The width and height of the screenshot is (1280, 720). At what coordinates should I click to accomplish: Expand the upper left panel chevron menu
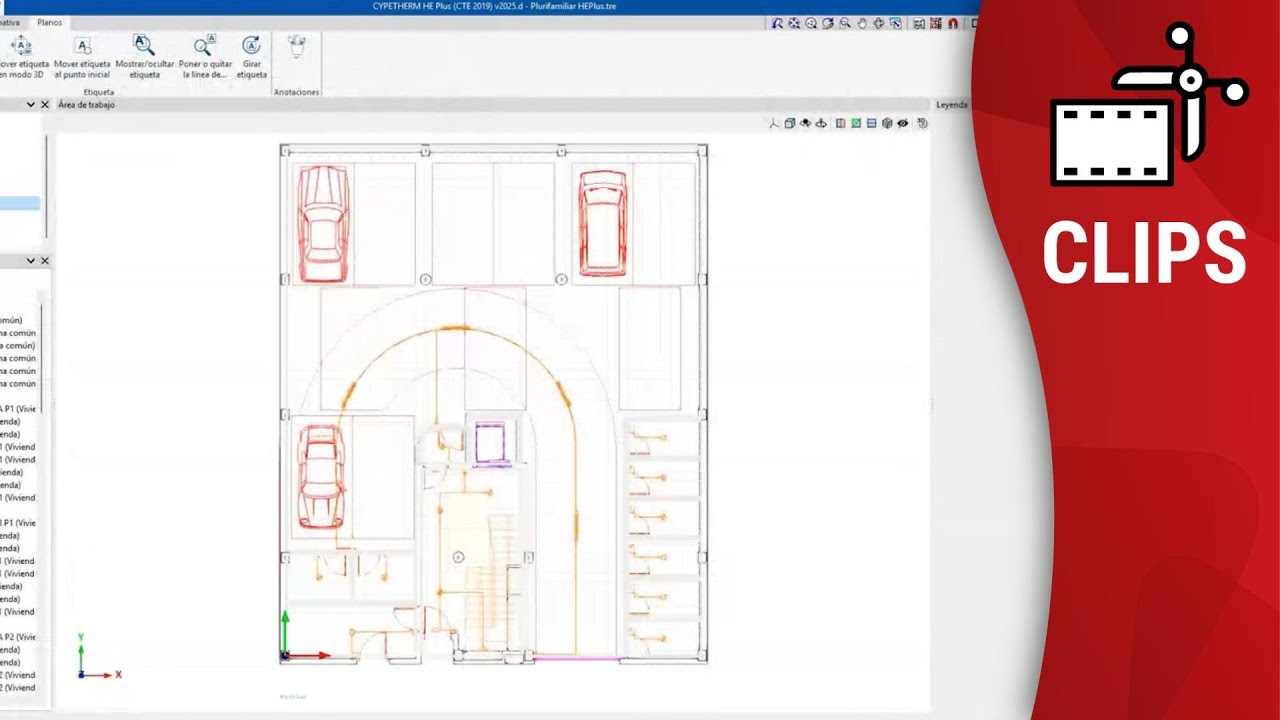tap(30, 104)
